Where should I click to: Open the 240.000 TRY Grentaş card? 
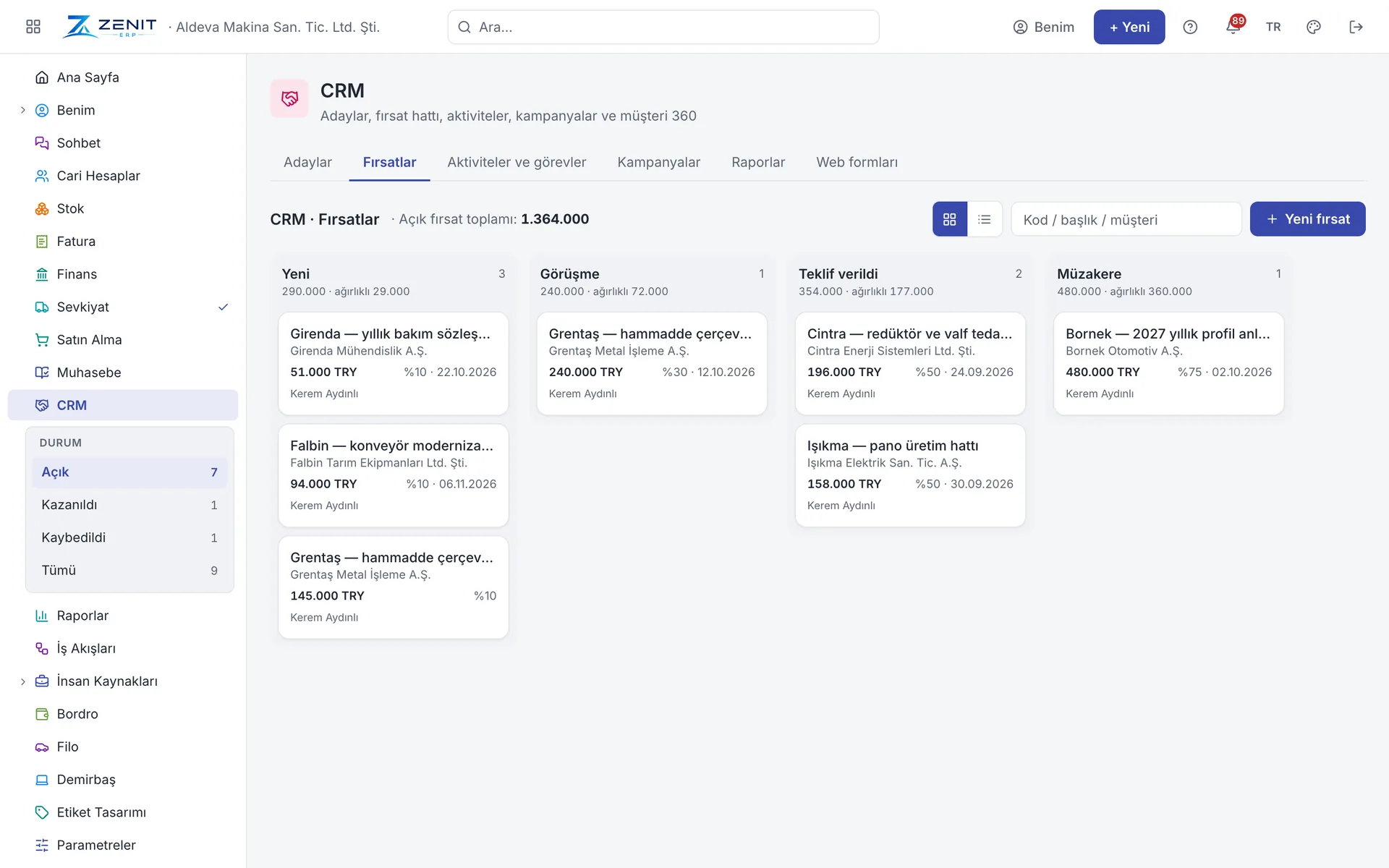click(x=652, y=363)
